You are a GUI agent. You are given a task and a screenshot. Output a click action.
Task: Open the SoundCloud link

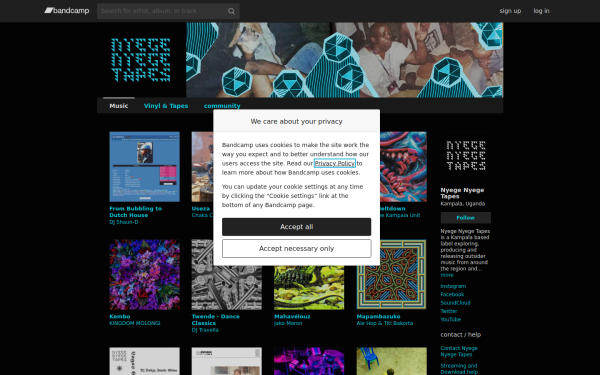tap(455, 303)
